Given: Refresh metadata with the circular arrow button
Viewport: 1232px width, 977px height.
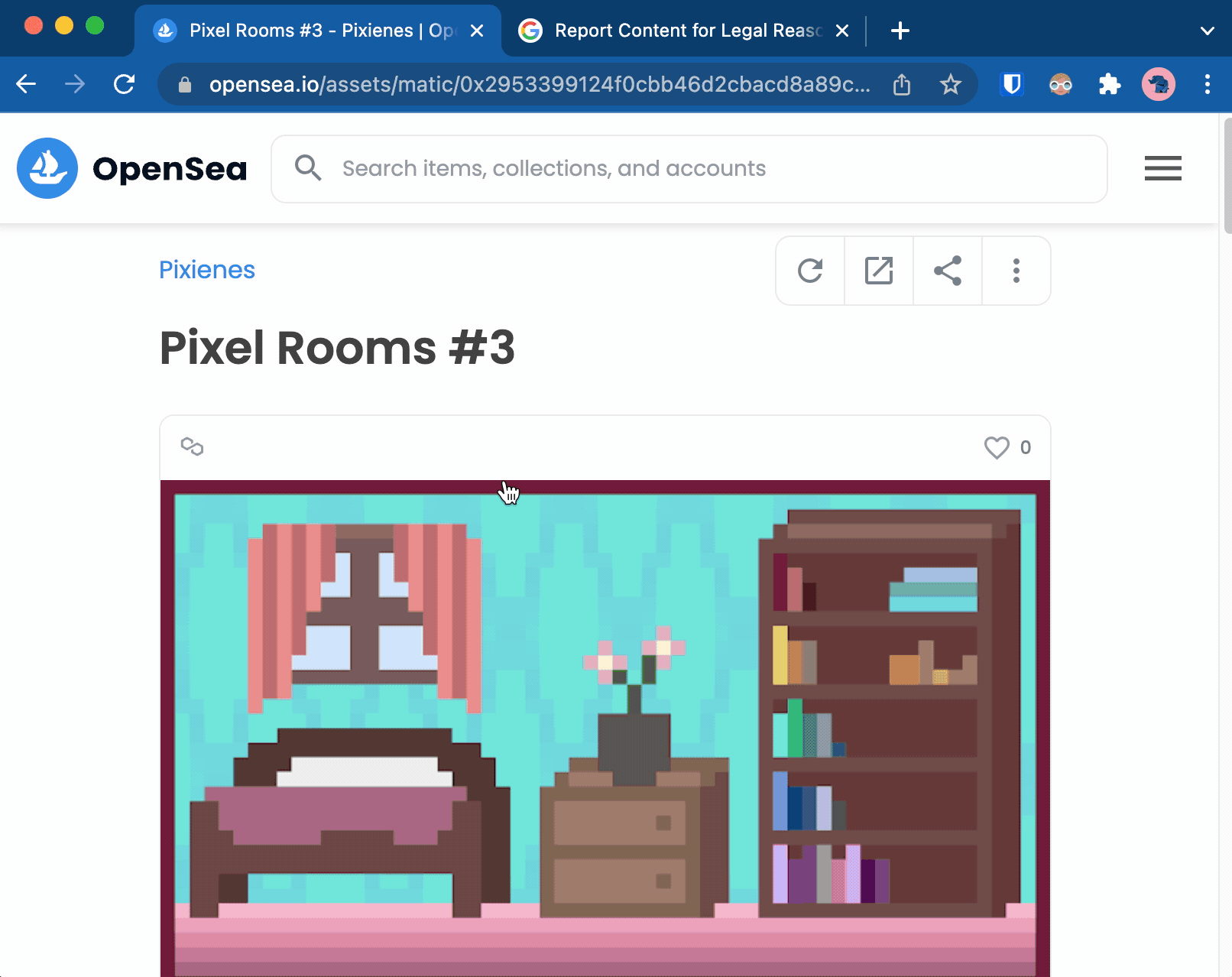Looking at the screenshot, I should coord(810,271).
